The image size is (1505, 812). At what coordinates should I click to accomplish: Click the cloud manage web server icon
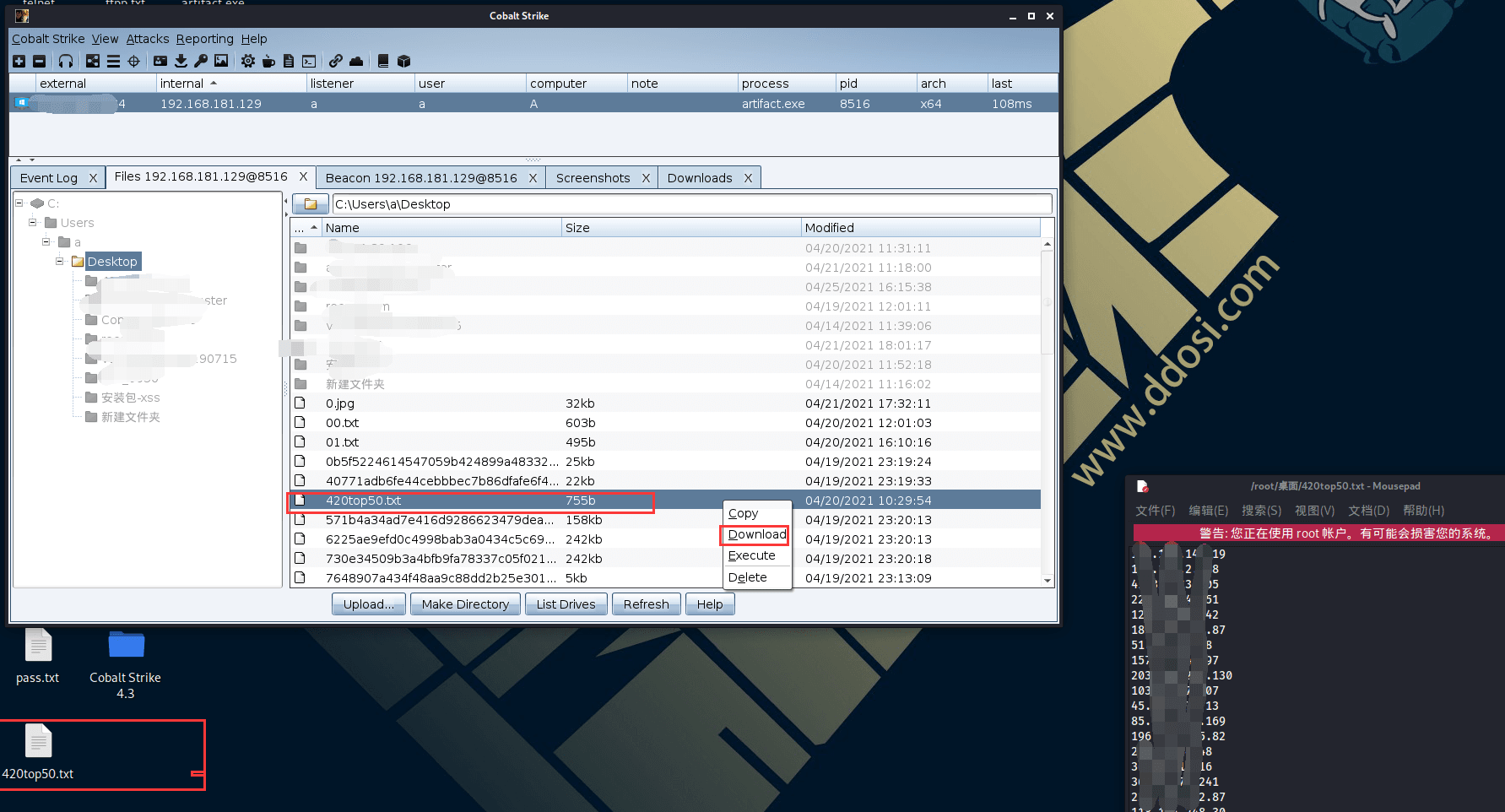click(356, 61)
